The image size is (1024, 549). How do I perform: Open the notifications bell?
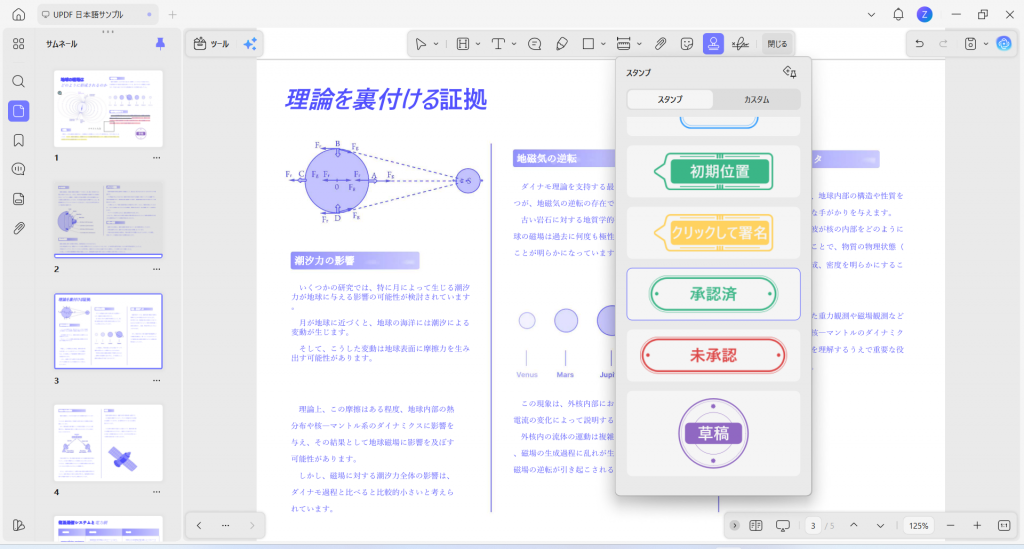click(x=899, y=14)
